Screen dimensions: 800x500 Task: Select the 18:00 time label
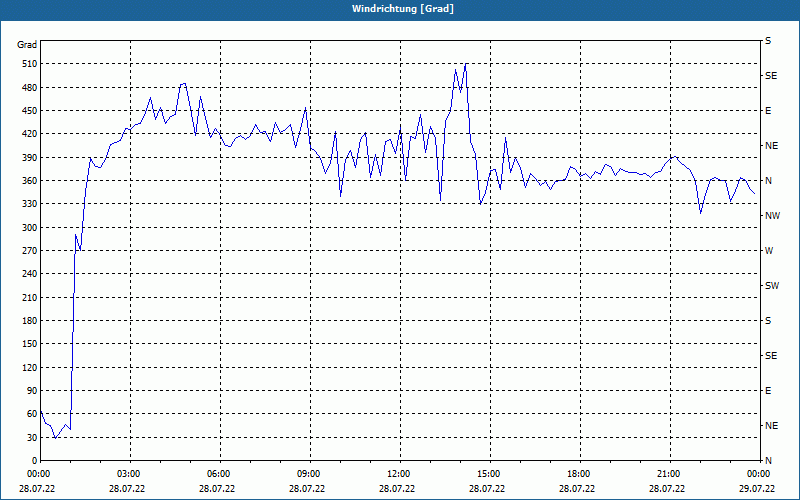tap(577, 474)
